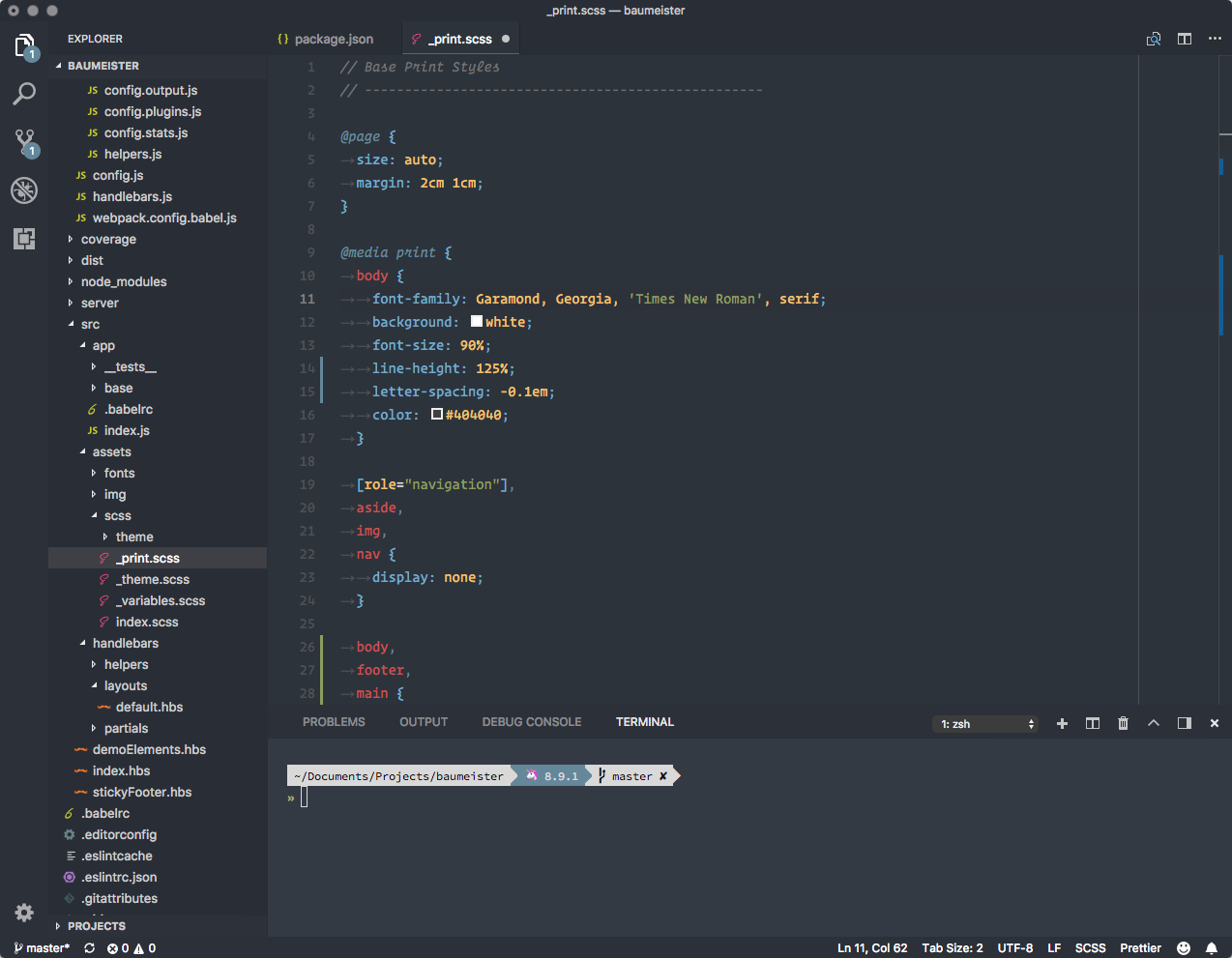The width and height of the screenshot is (1232, 958).
Task: Maximize the panel with the chevron icon
Action: coord(1153,722)
